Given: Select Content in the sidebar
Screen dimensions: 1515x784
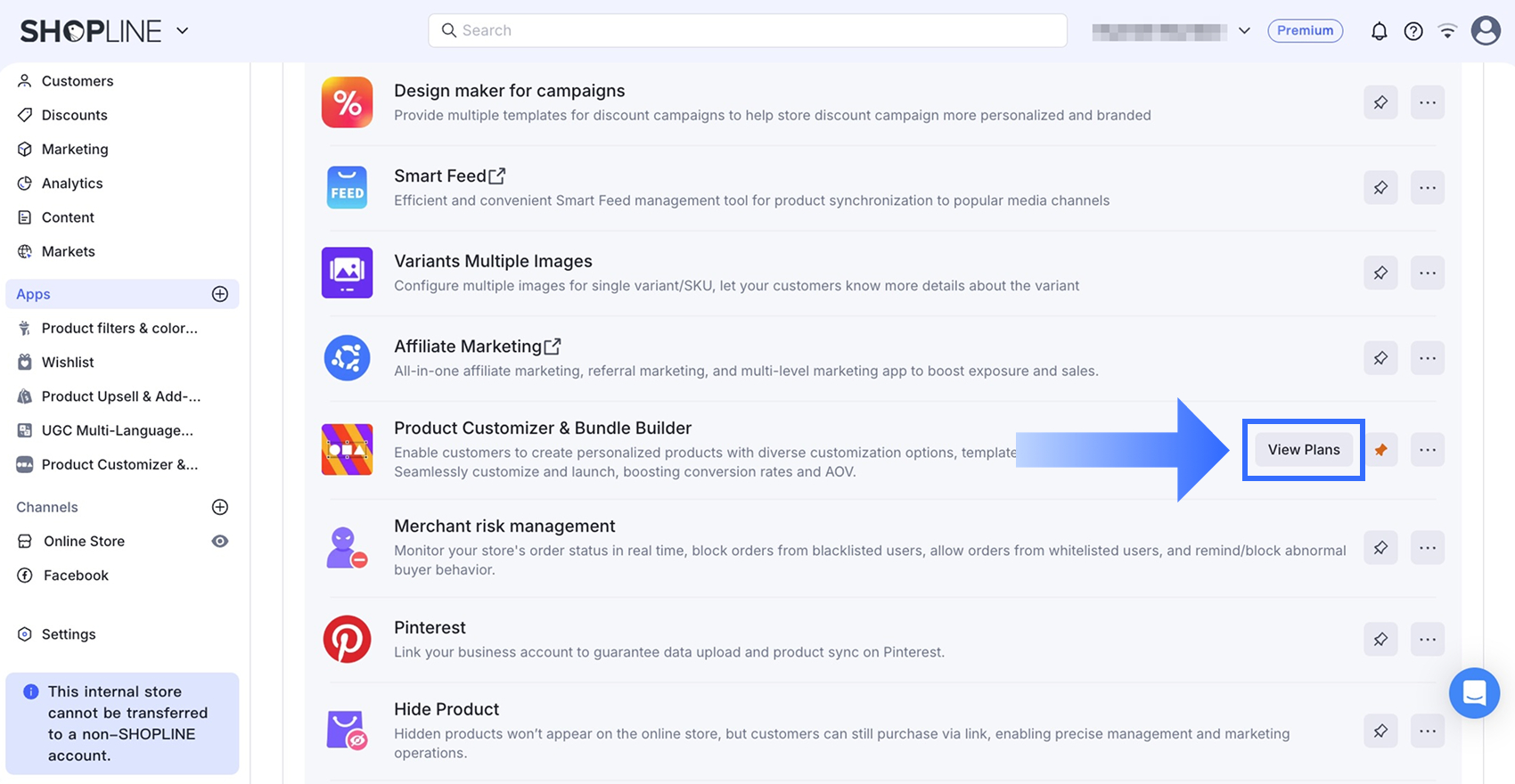Looking at the screenshot, I should point(68,217).
